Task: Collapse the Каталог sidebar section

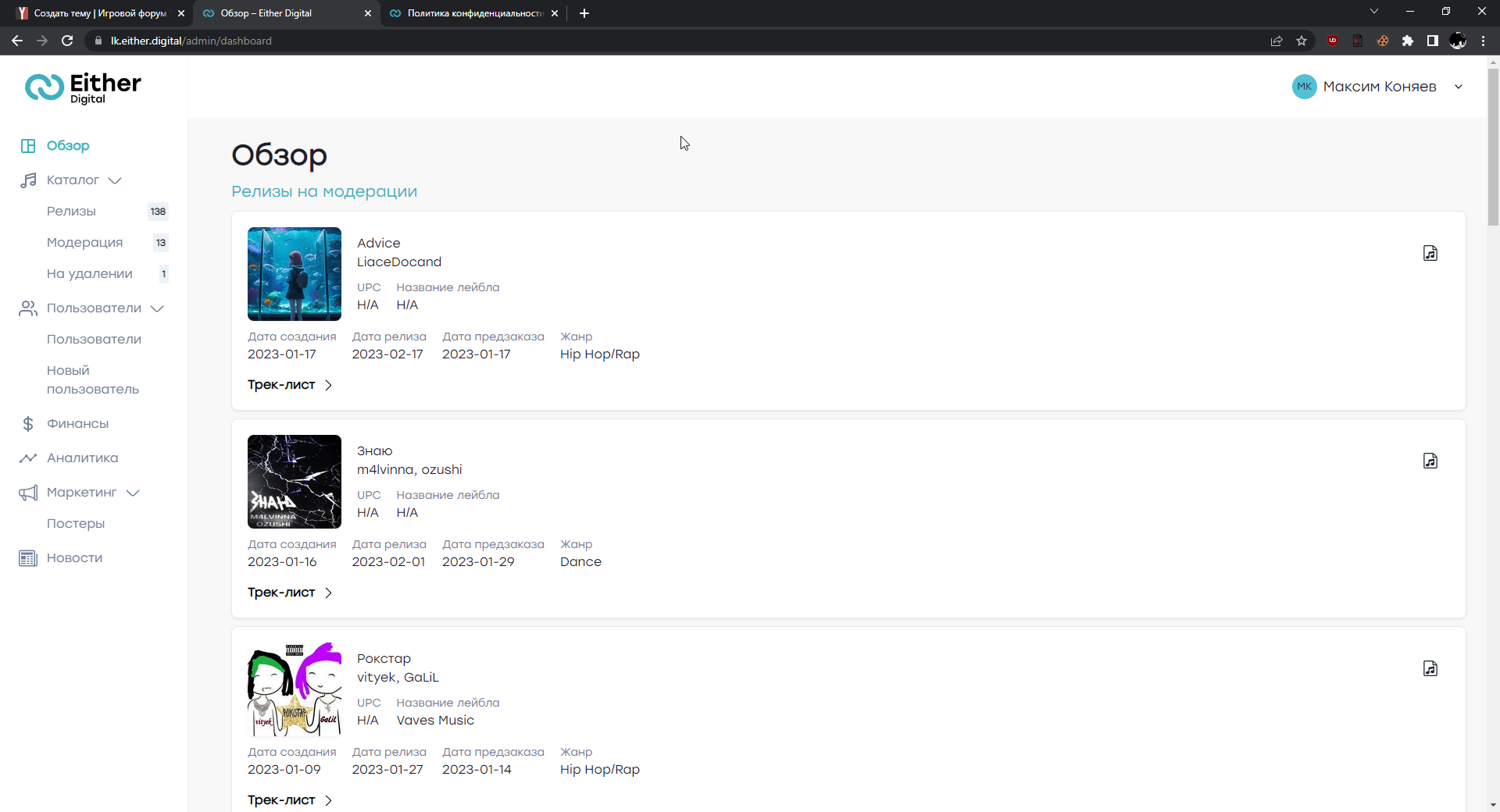Action: [x=115, y=180]
